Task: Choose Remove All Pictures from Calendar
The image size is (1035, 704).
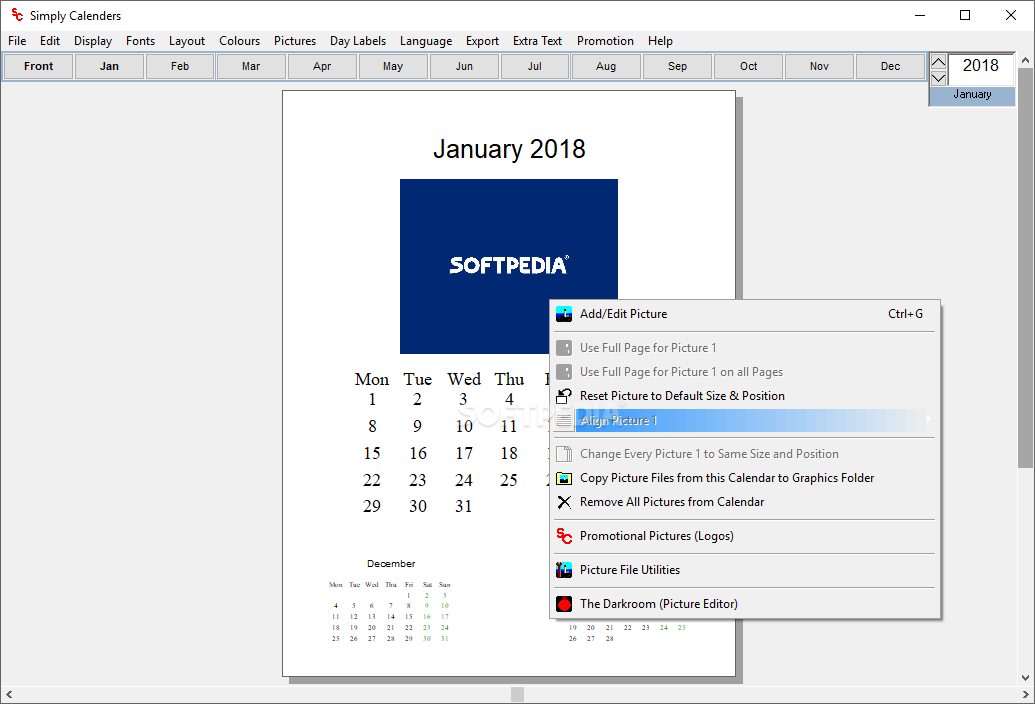Action: 672,502
